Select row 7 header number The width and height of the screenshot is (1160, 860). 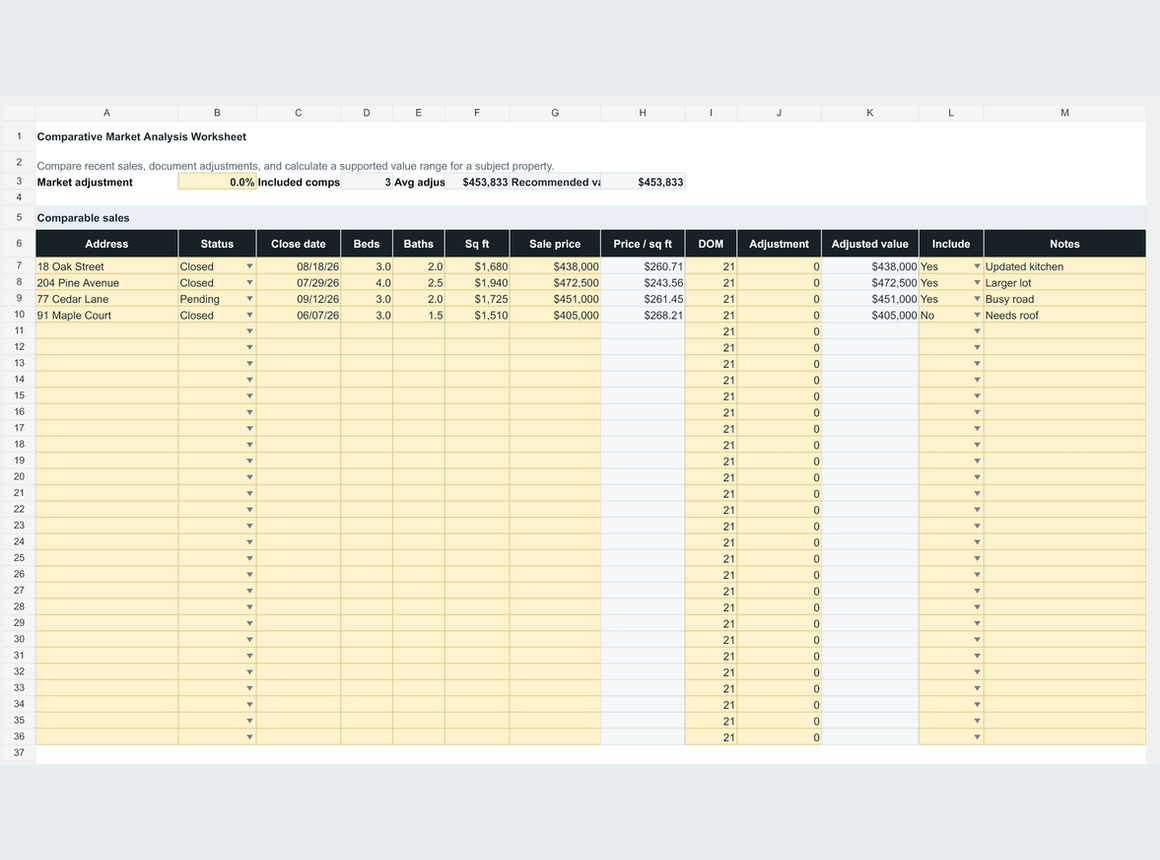coord(18,266)
